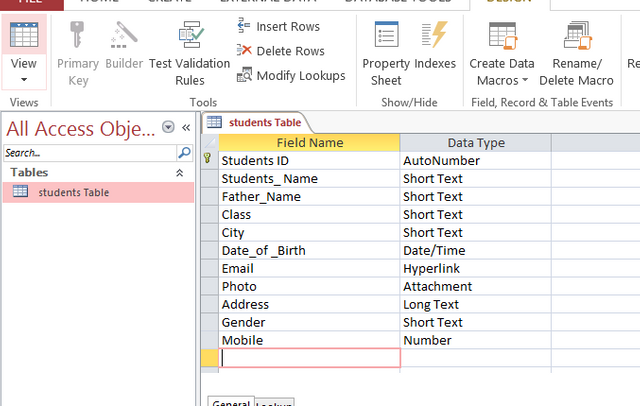The image size is (640, 406).
Task: Switch to the General properties tab
Action: pos(231,402)
